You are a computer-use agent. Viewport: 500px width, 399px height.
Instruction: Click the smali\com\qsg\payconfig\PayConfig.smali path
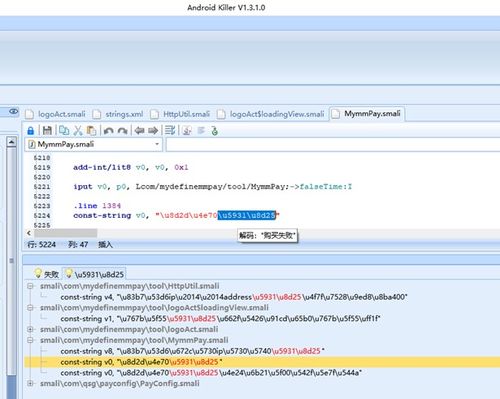(120, 384)
